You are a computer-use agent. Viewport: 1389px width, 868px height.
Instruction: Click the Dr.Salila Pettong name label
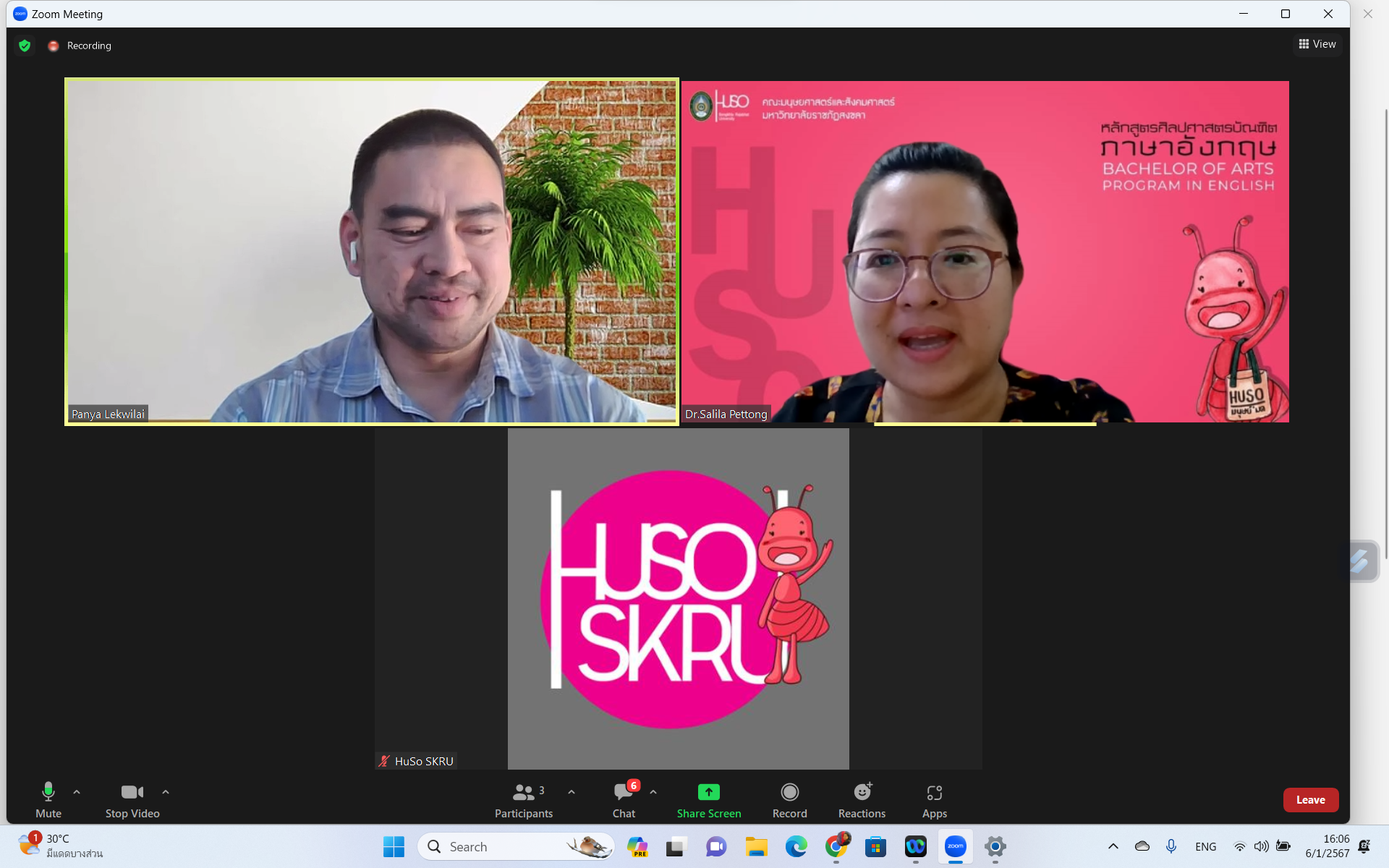726,414
